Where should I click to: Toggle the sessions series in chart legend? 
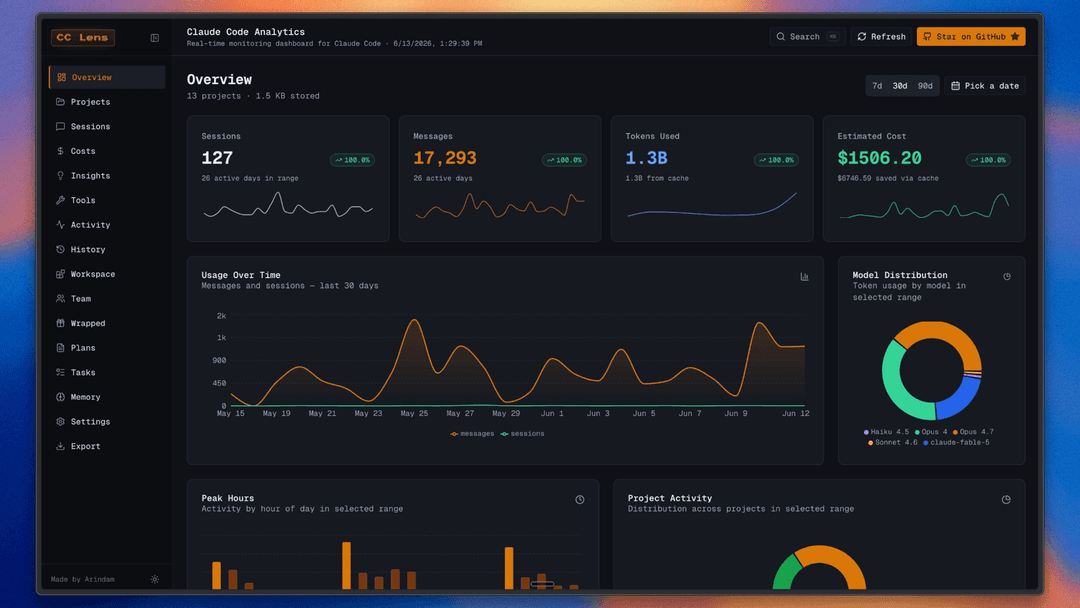click(523, 434)
